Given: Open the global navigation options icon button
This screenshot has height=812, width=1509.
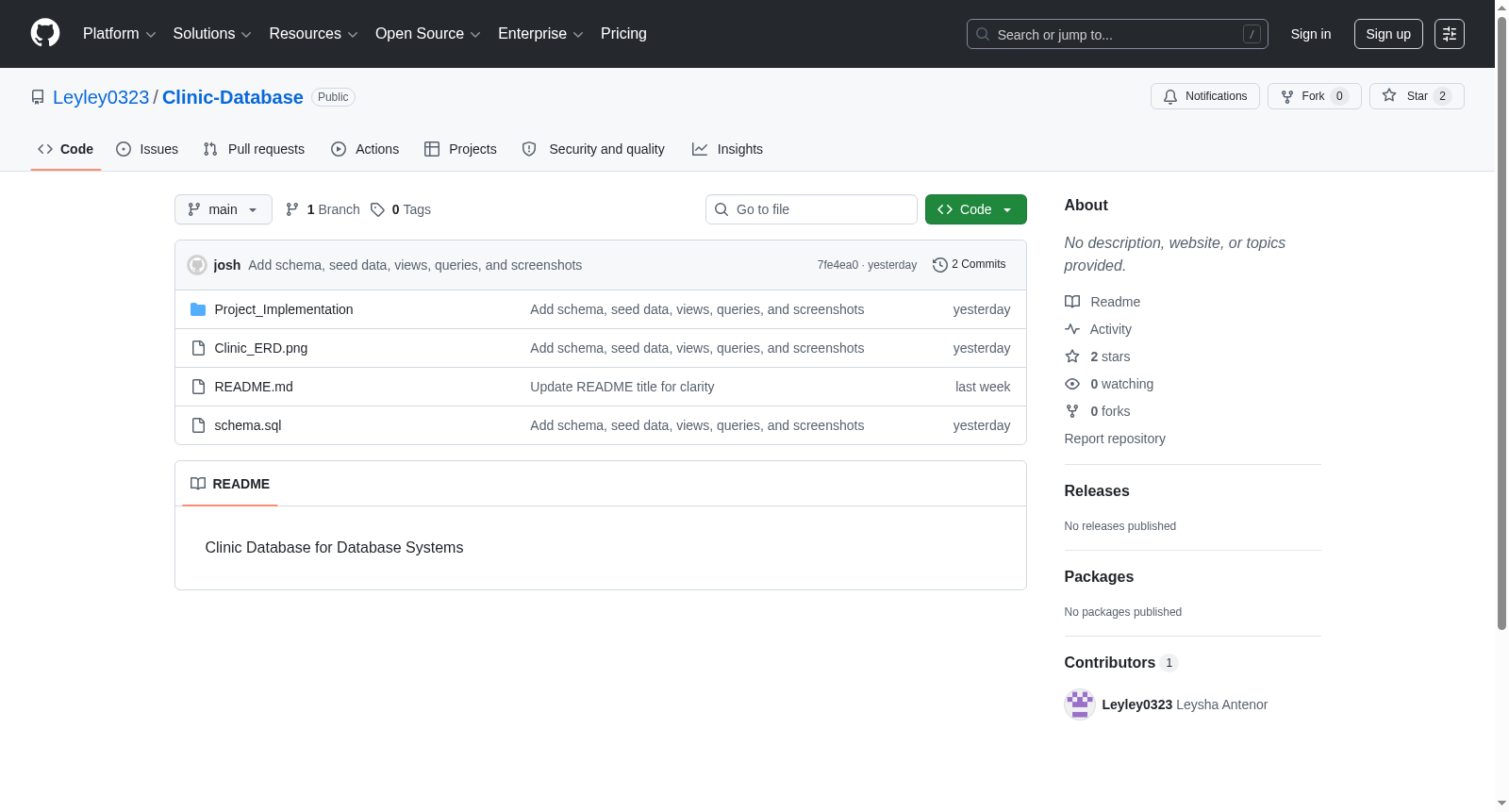Looking at the screenshot, I should [x=1450, y=34].
